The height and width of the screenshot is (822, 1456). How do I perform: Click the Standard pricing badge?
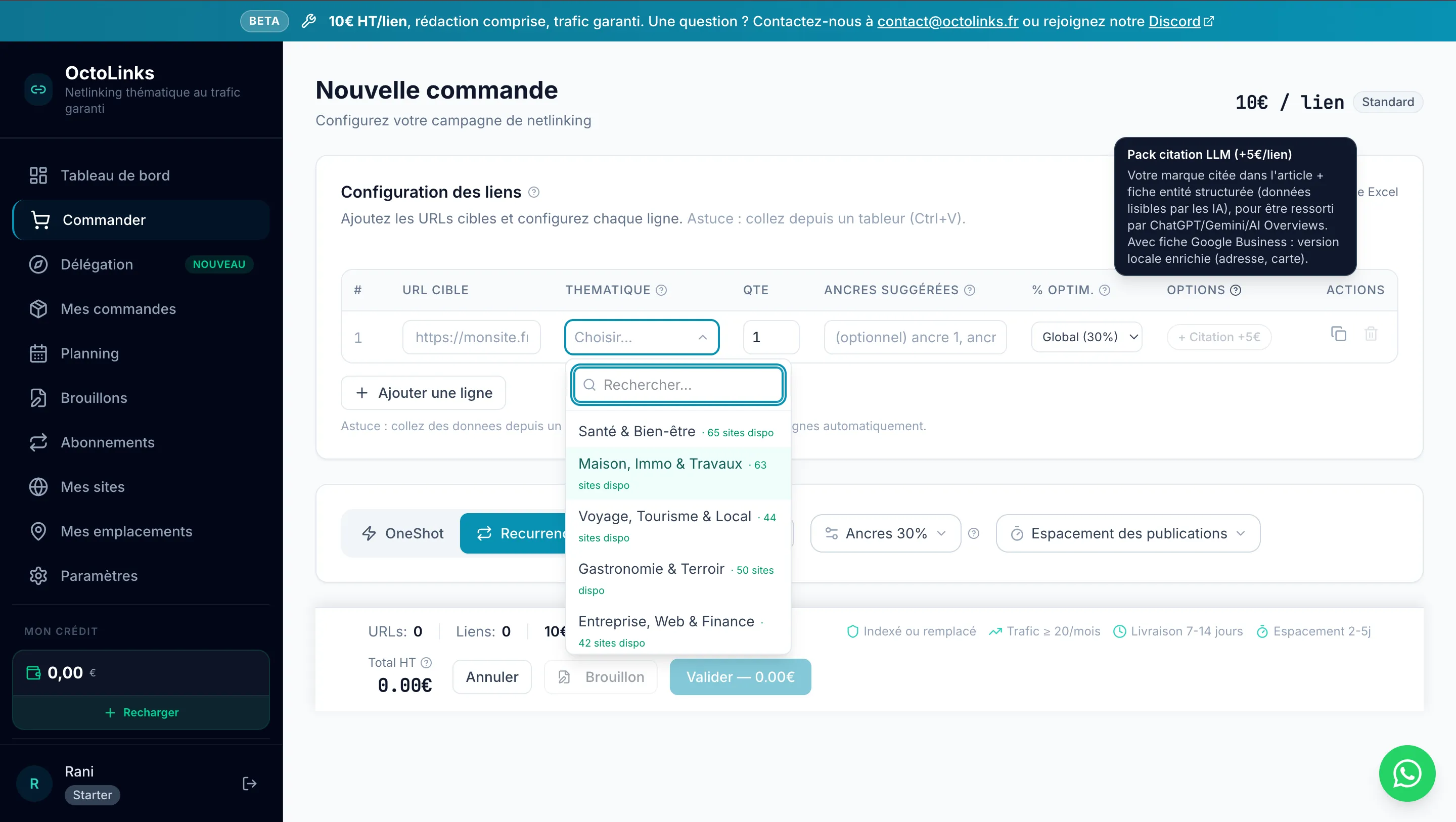click(x=1388, y=102)
